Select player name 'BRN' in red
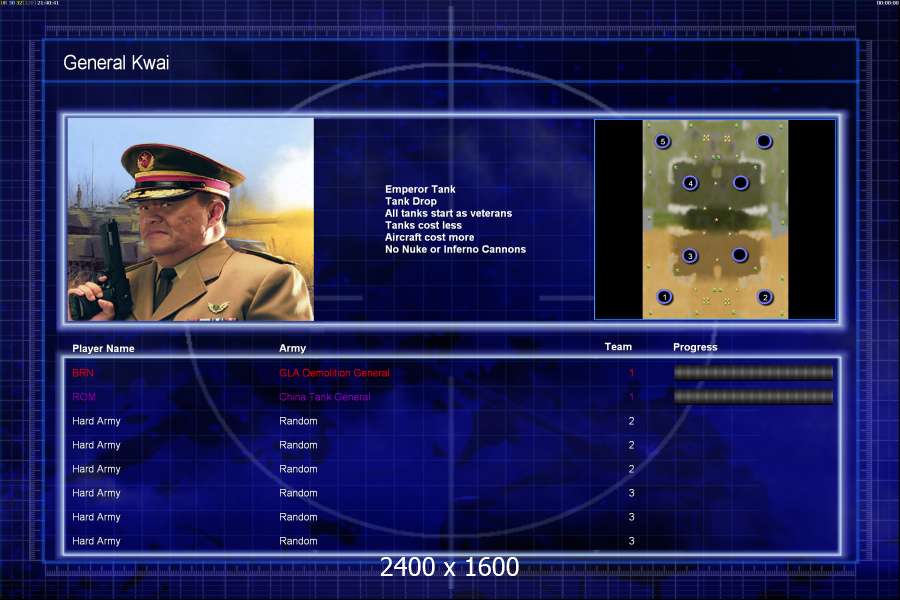Image resolution: width=900 pixels, height=600 pixels. point(83,373)
